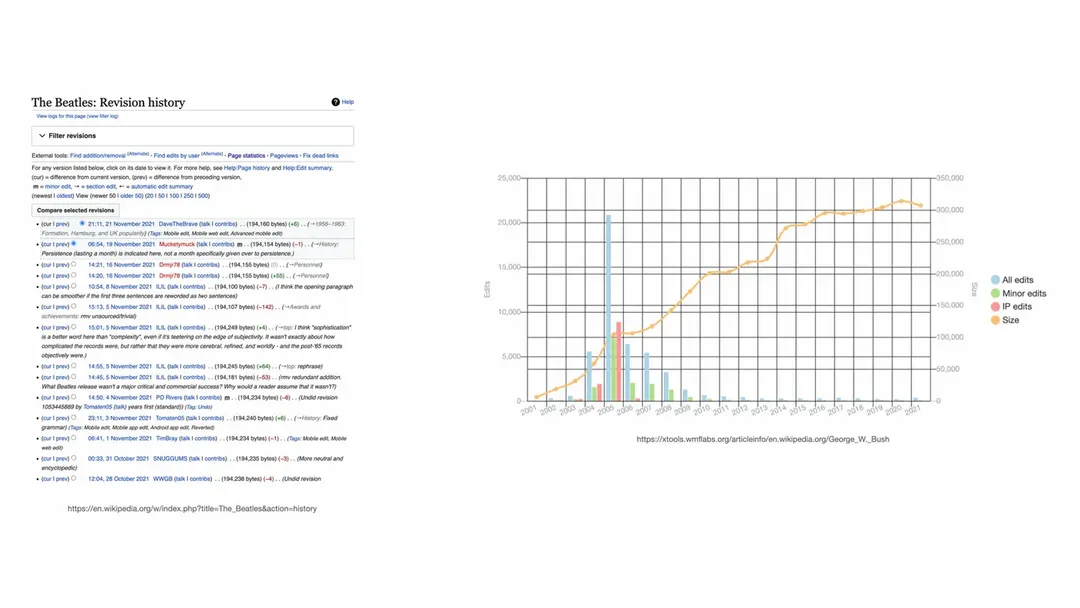This screenshot has width=1080, height=608.
Task: Open the 23:11, 3 November 2021 revision
Action: (x=120, y=418)
